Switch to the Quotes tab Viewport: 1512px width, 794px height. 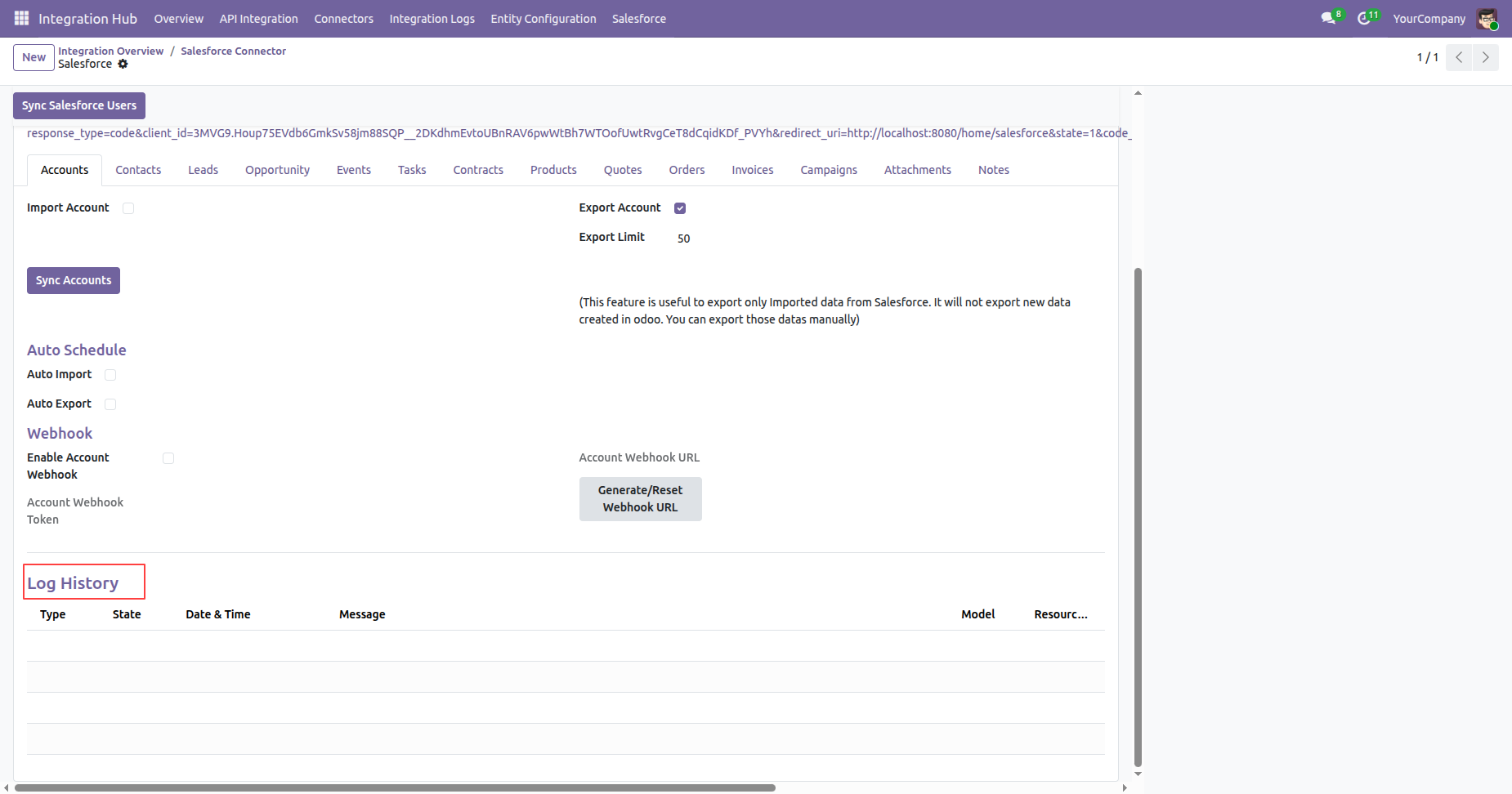(623, 170)
